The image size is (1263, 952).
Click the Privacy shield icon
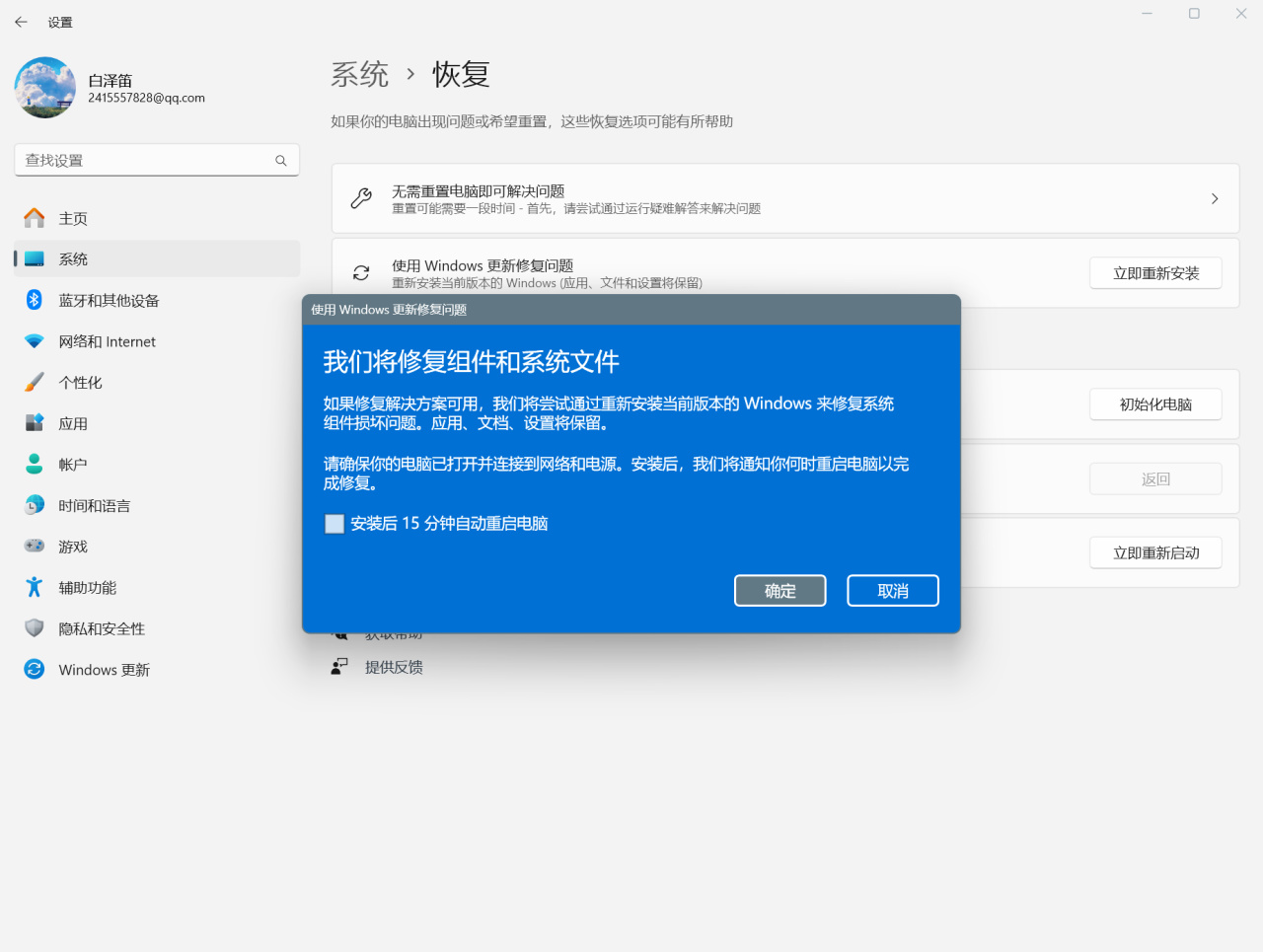tap(35, 628)
